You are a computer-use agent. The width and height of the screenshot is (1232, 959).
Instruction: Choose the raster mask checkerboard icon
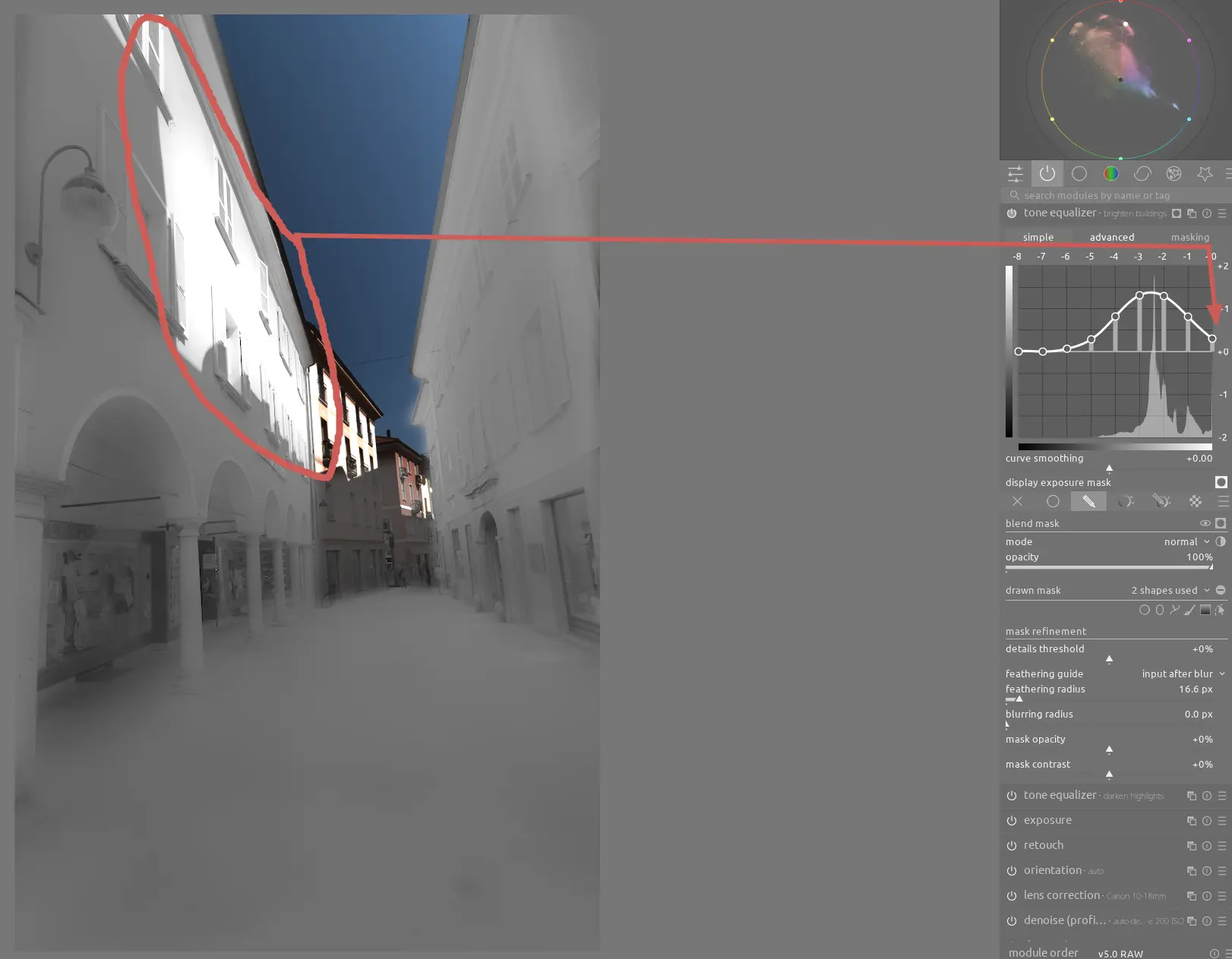pos(1196,501)
